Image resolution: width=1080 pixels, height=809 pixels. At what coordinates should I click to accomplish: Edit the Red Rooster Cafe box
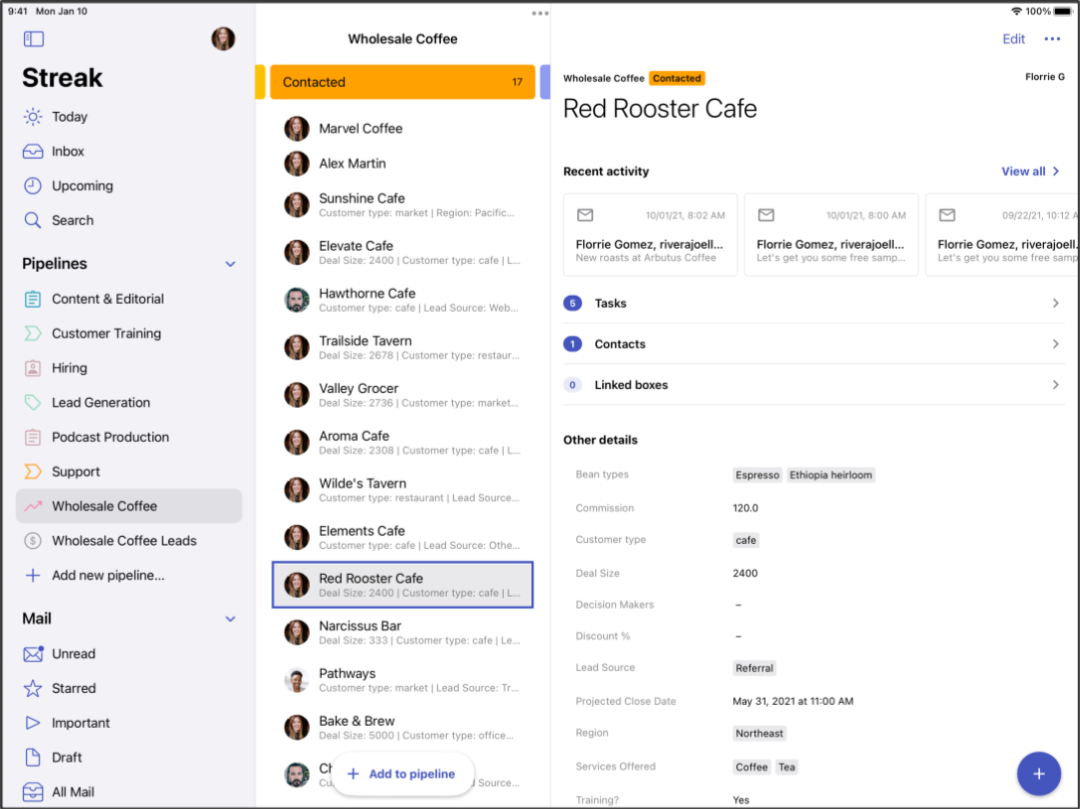coord(1013,39)
